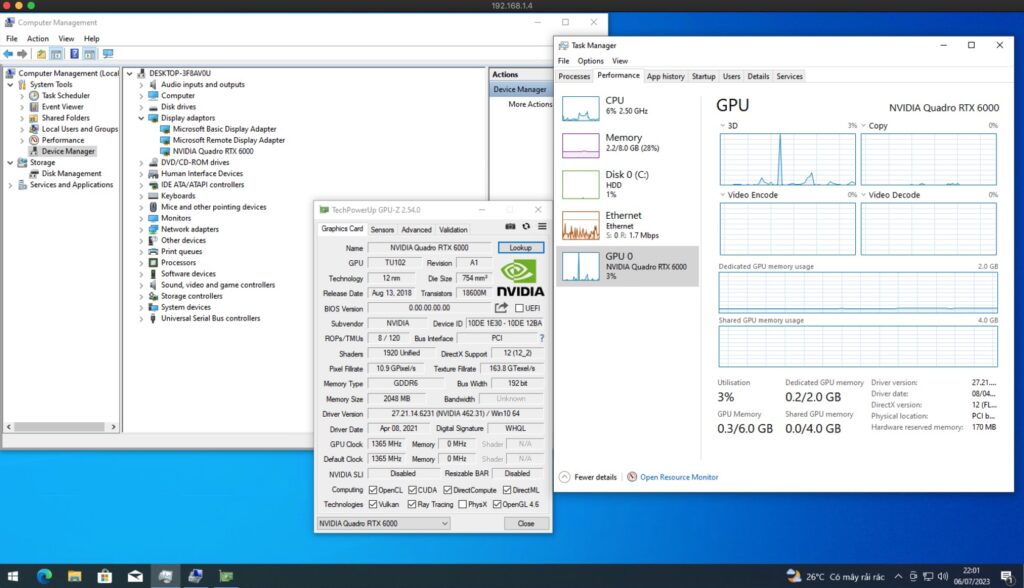
Task: Switch to the Advanced tab in GPU-Z
Action: [416, 229]
